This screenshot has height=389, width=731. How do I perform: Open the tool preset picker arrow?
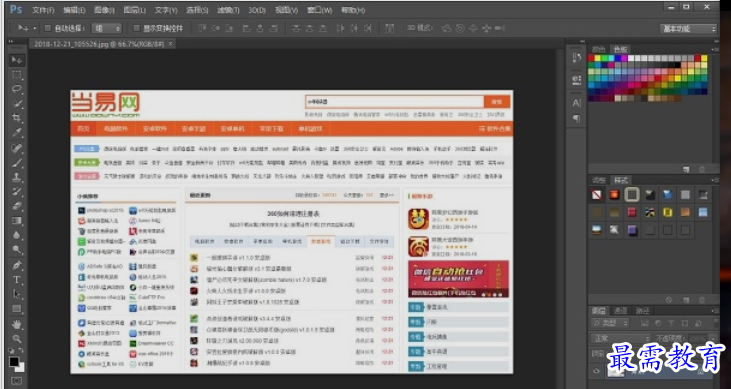(x=34, y=28)
